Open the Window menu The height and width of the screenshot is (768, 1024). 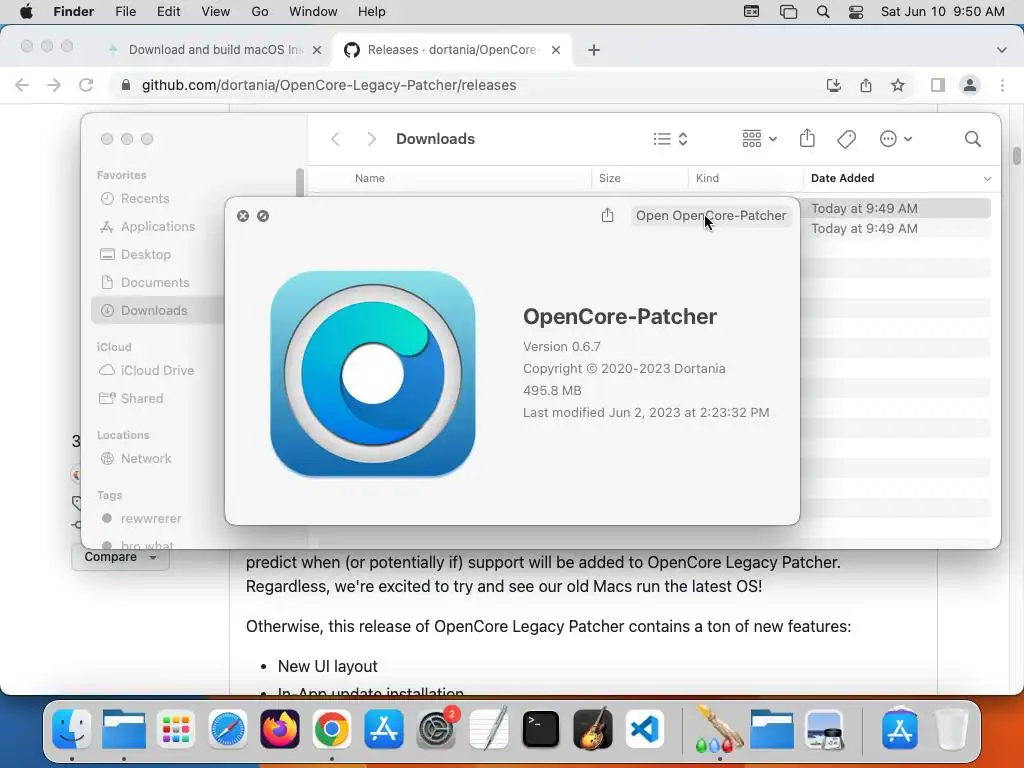click(313, 12)
